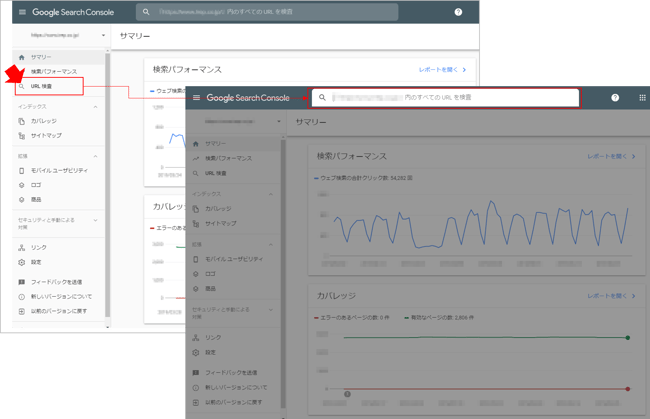Click the red-outlined URL search field
This screenshot has height=419, width=650.
[450, 98]
